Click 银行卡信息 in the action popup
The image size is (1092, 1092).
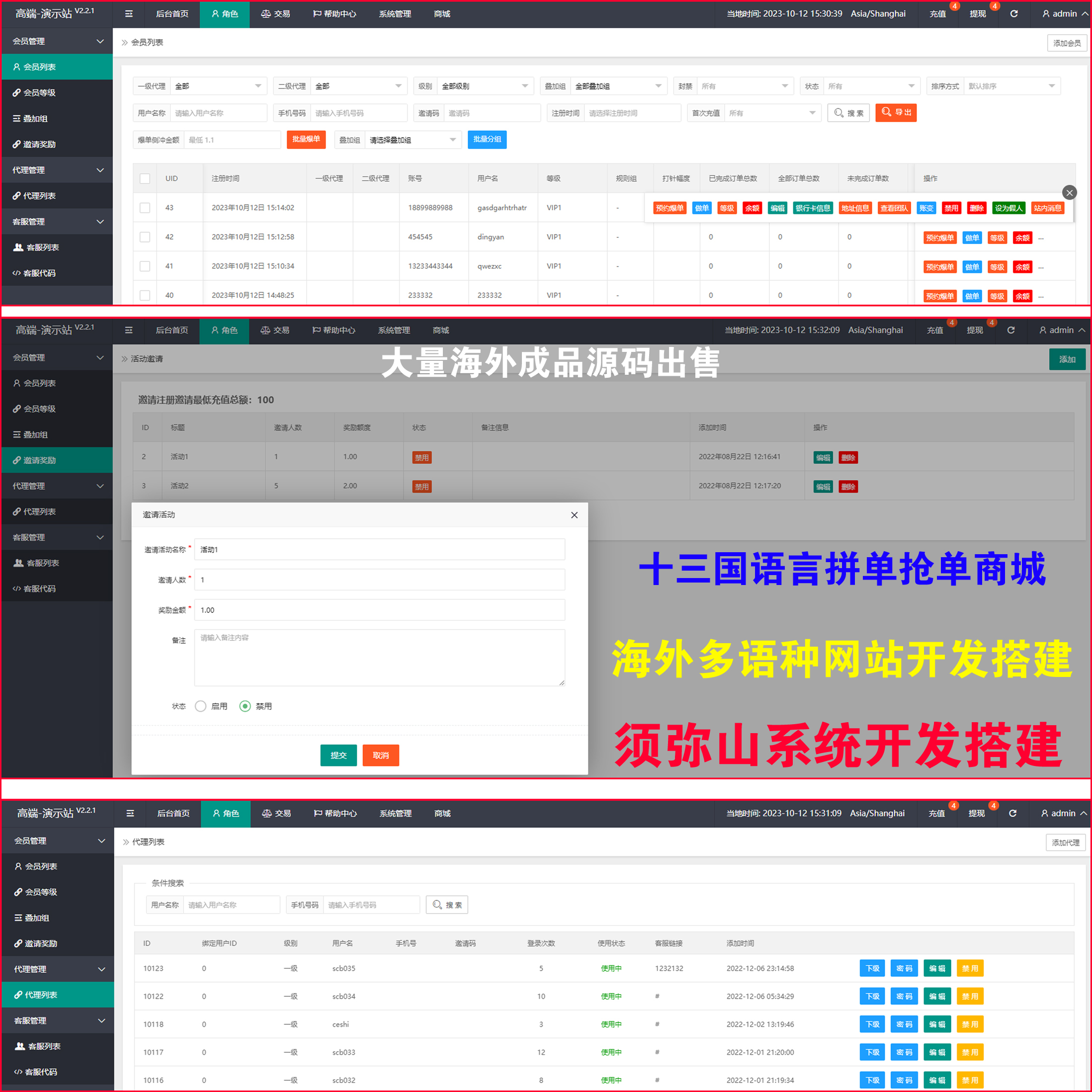[813, 208]
